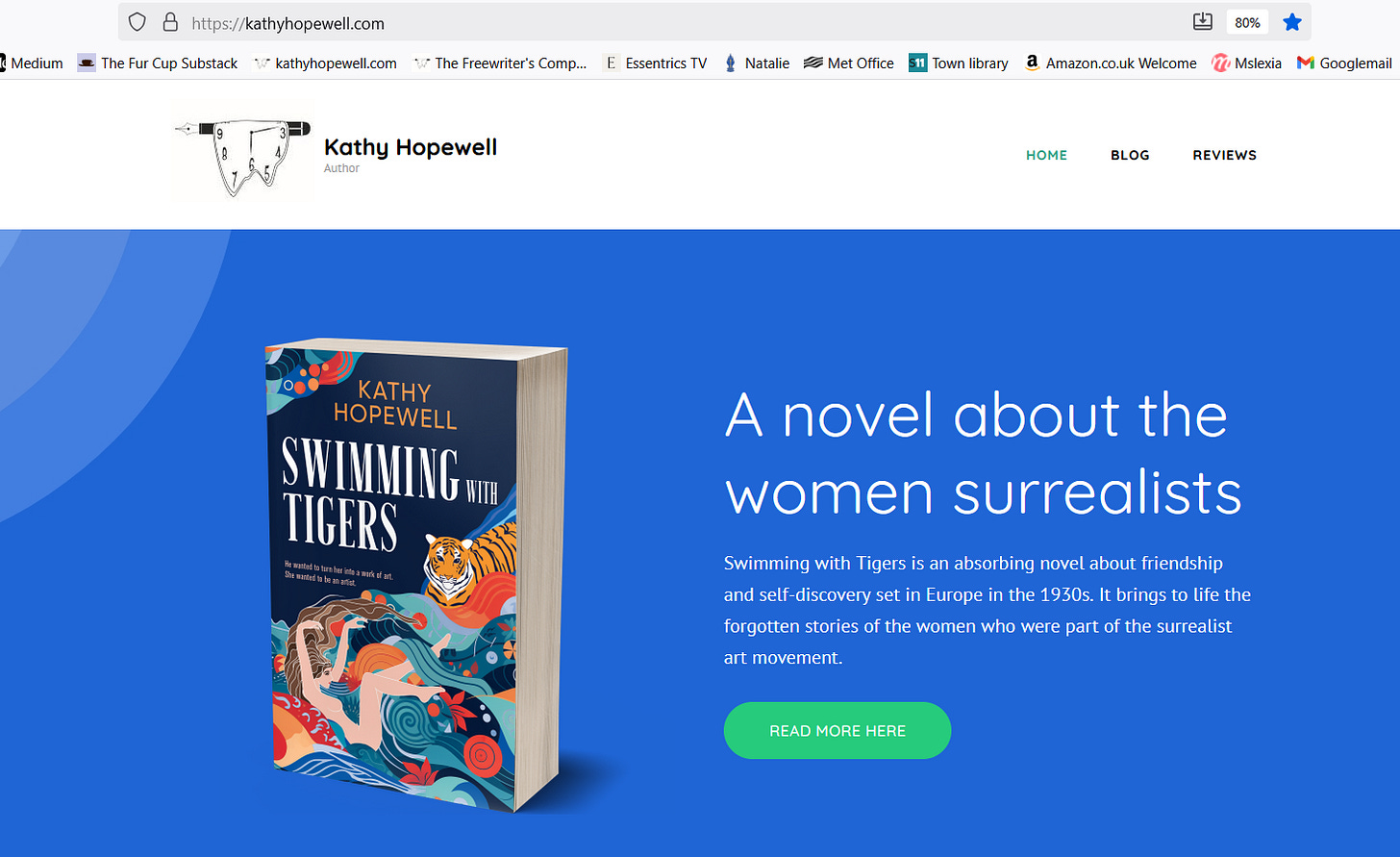Viewport: 1400px width, 857px height.
Task: Click the padlock site security icon
Action: point(170,22)
